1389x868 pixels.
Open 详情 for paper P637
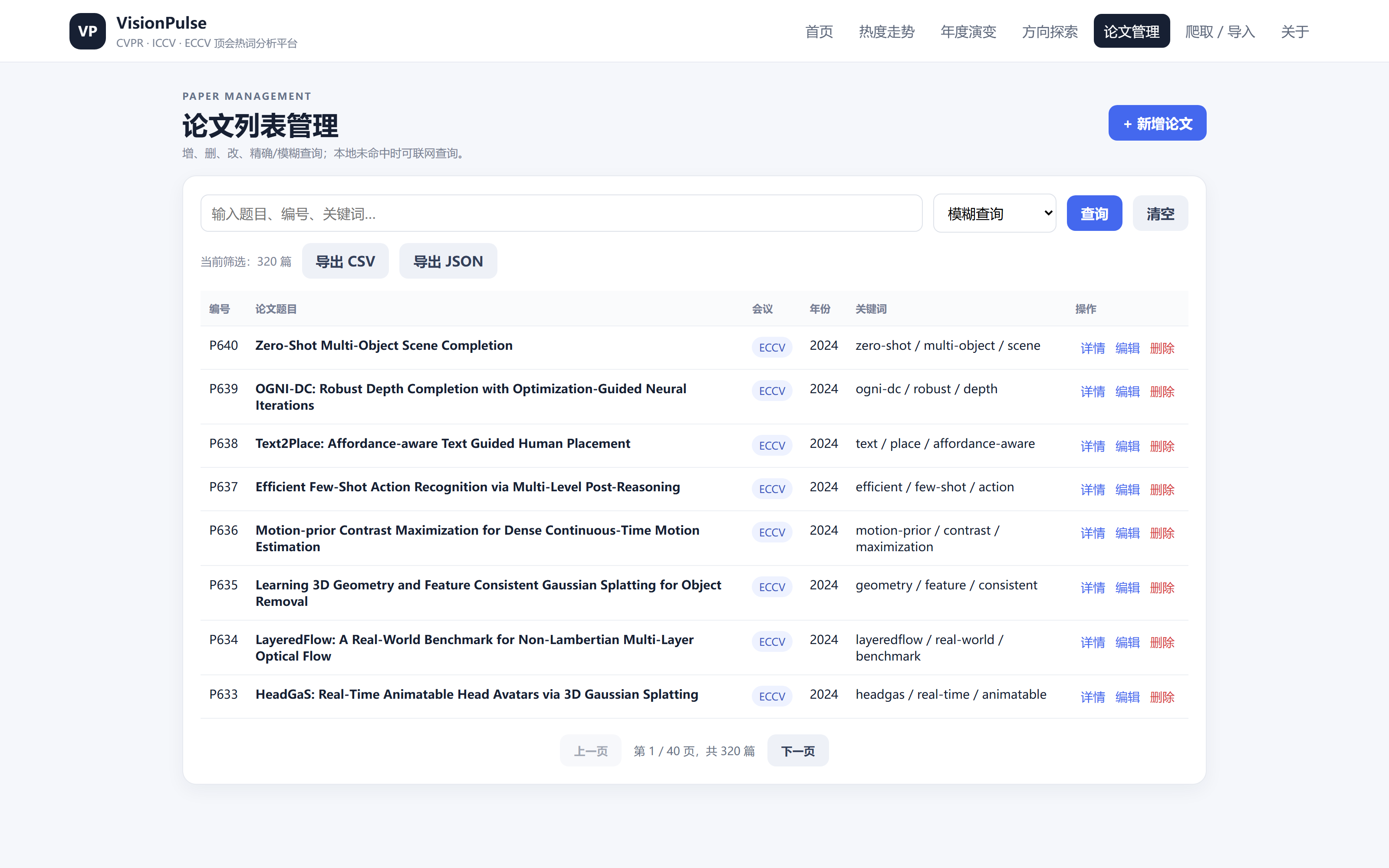click(x=1092, y=490)
